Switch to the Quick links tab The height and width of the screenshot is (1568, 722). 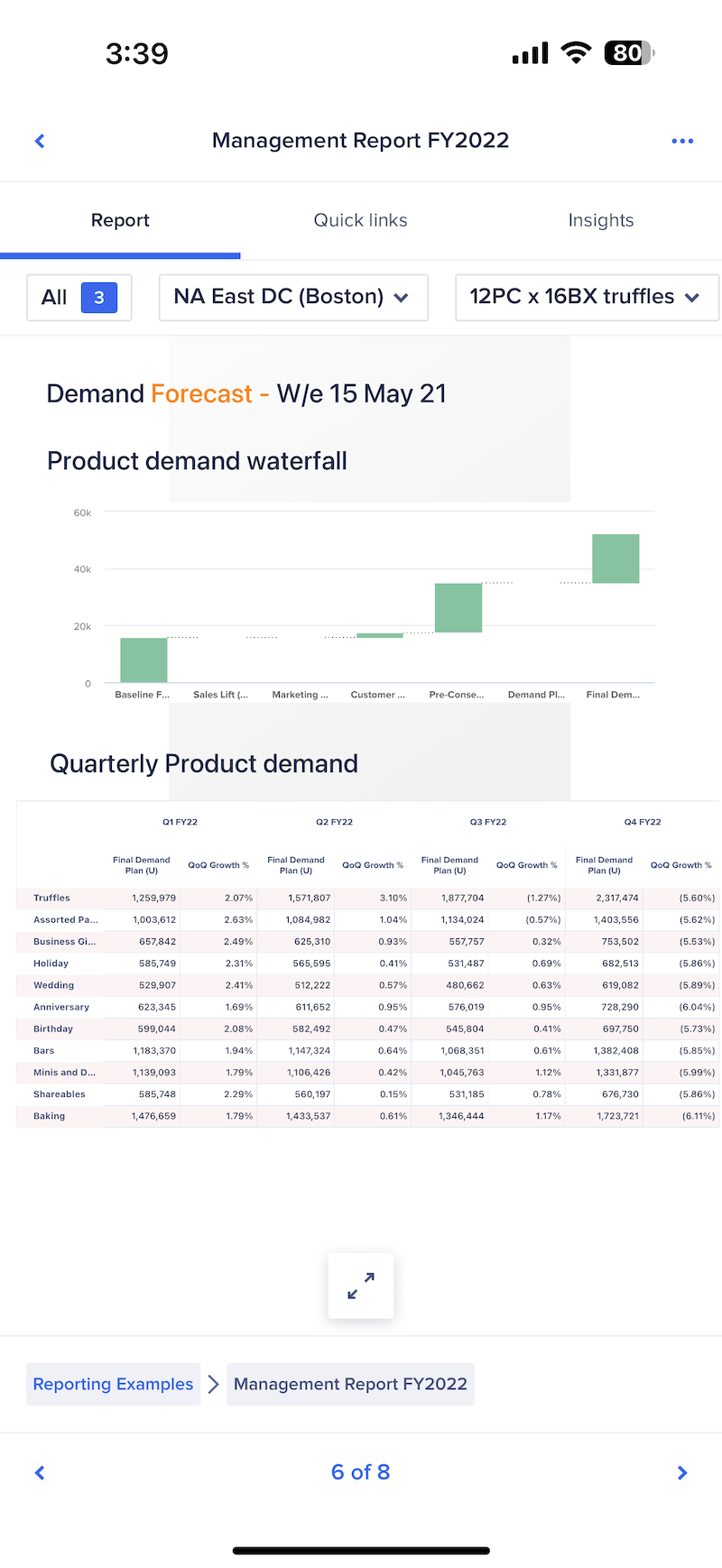[x=360, y=220]
